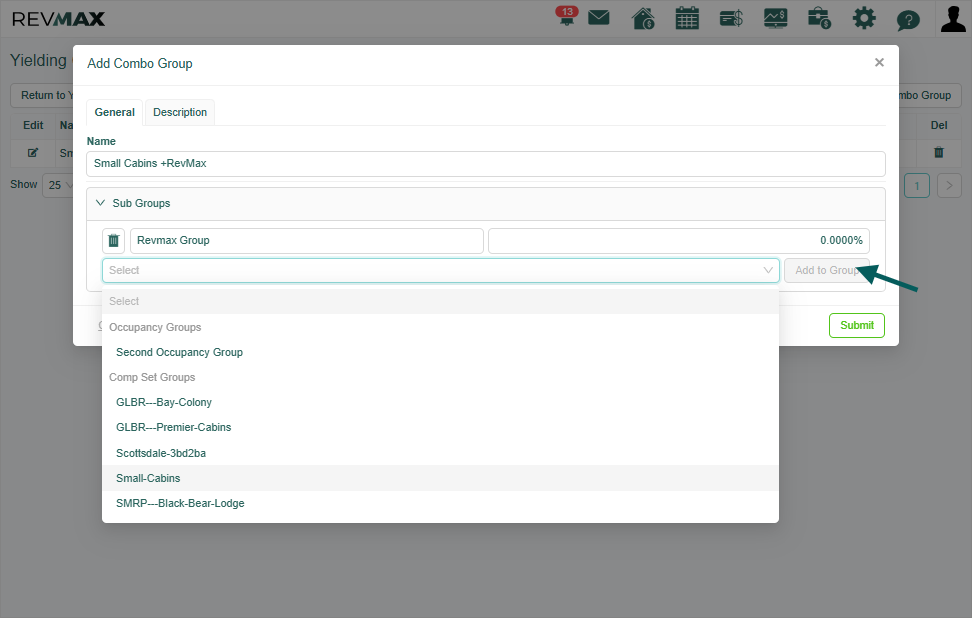Click the Revmax Group name field
This screenshot has width=972, height=618.
[306, 241]
